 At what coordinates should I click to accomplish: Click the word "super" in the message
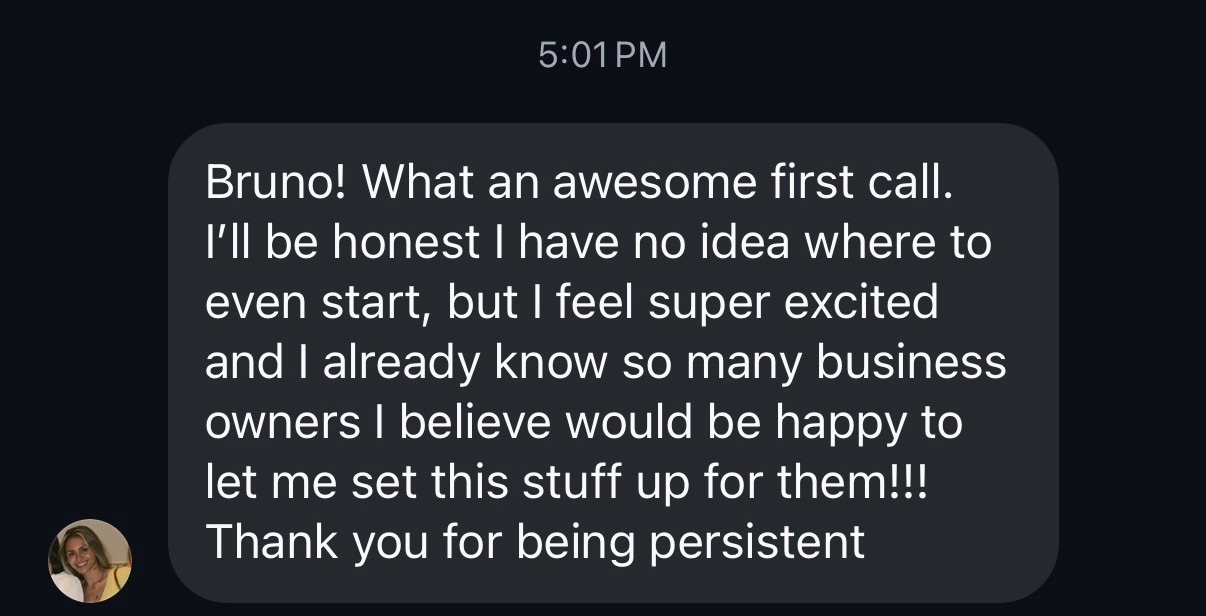click(696, 302)
